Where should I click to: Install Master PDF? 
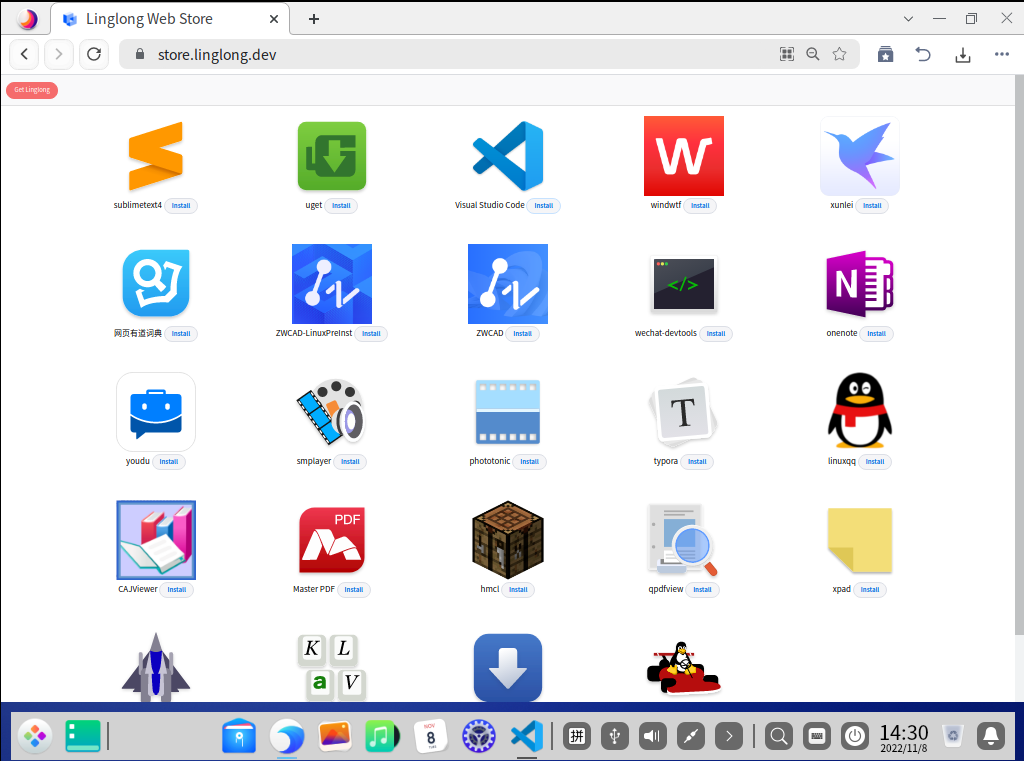353,590
